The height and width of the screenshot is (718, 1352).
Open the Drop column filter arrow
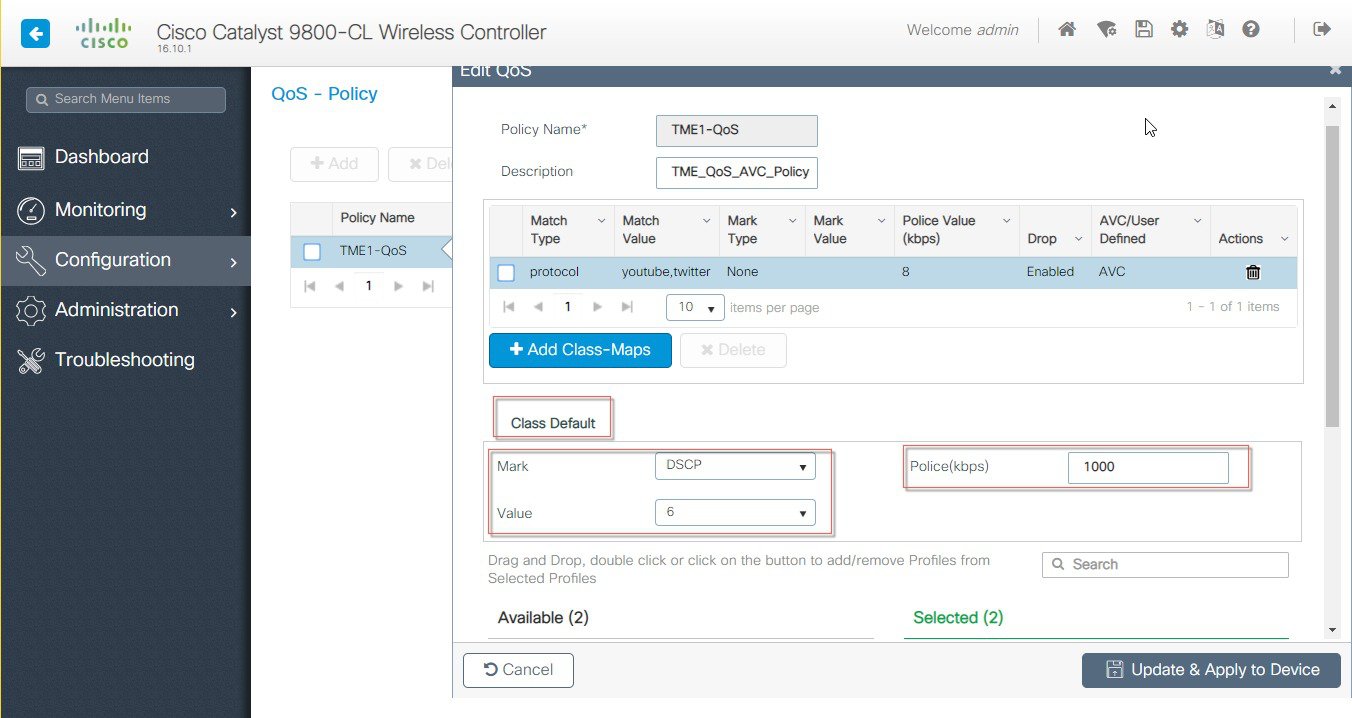[x=1078, y=239]
